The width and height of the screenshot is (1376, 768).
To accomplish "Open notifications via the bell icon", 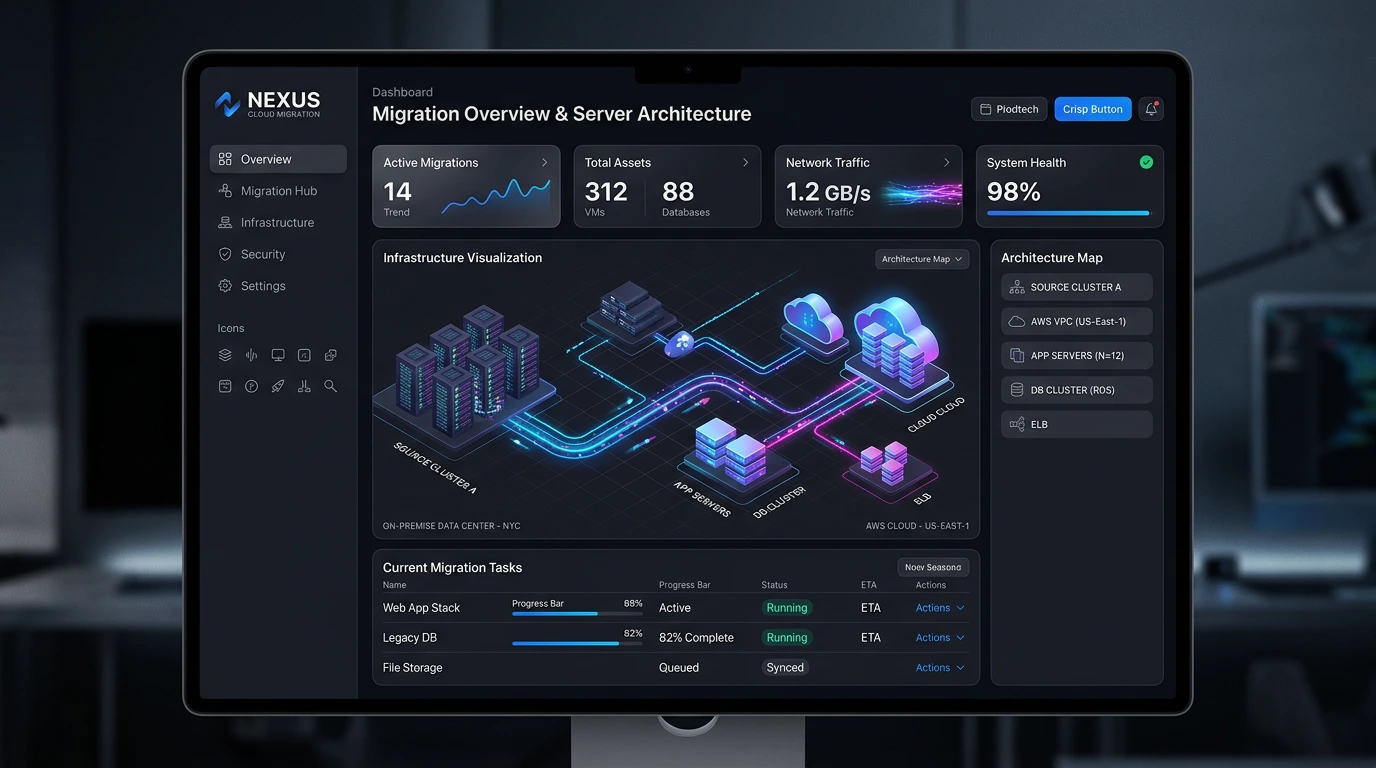I will (x=1151, y=109).
